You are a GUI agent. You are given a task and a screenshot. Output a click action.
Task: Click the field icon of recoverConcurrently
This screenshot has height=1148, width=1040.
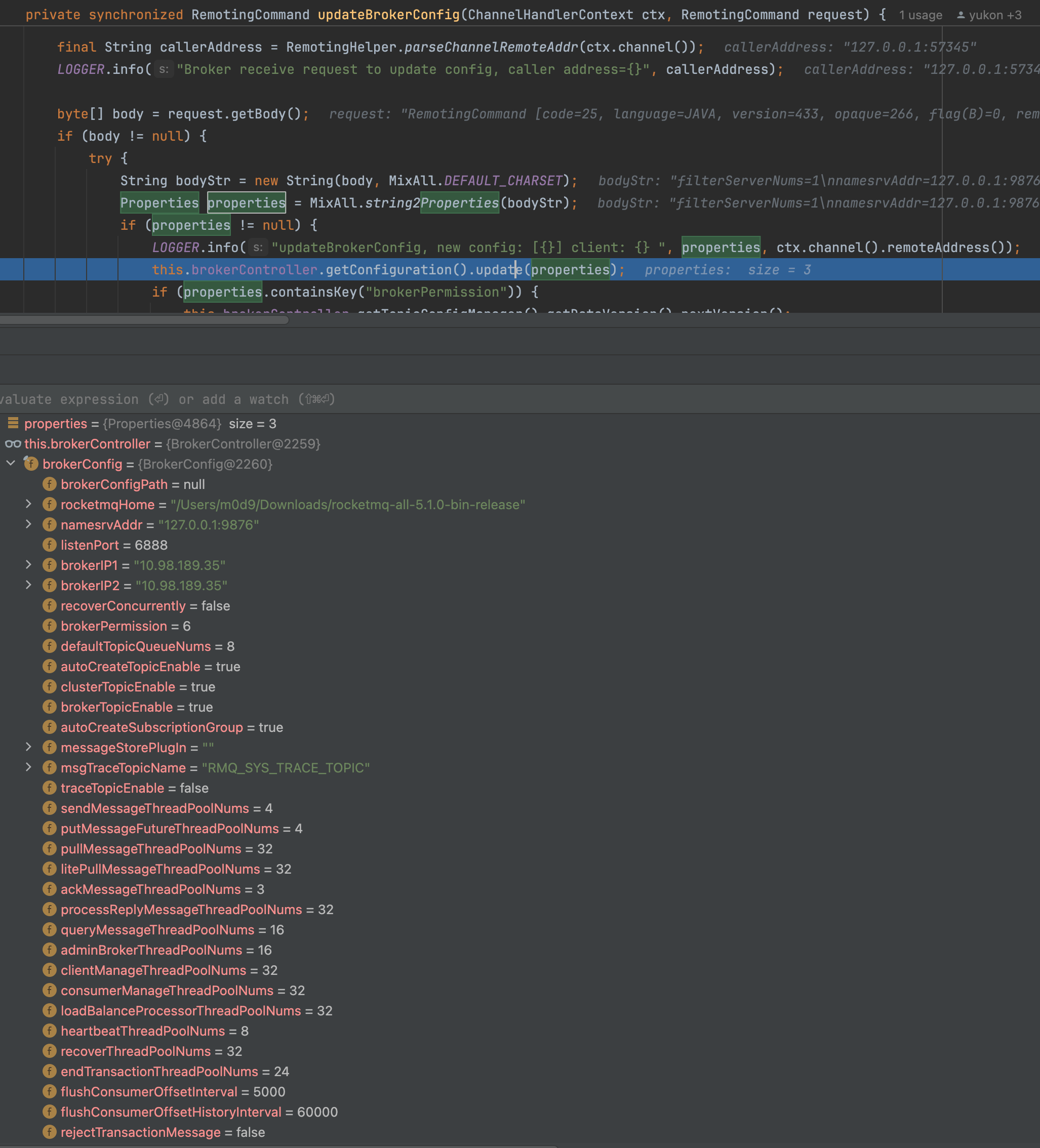point(50,605)
